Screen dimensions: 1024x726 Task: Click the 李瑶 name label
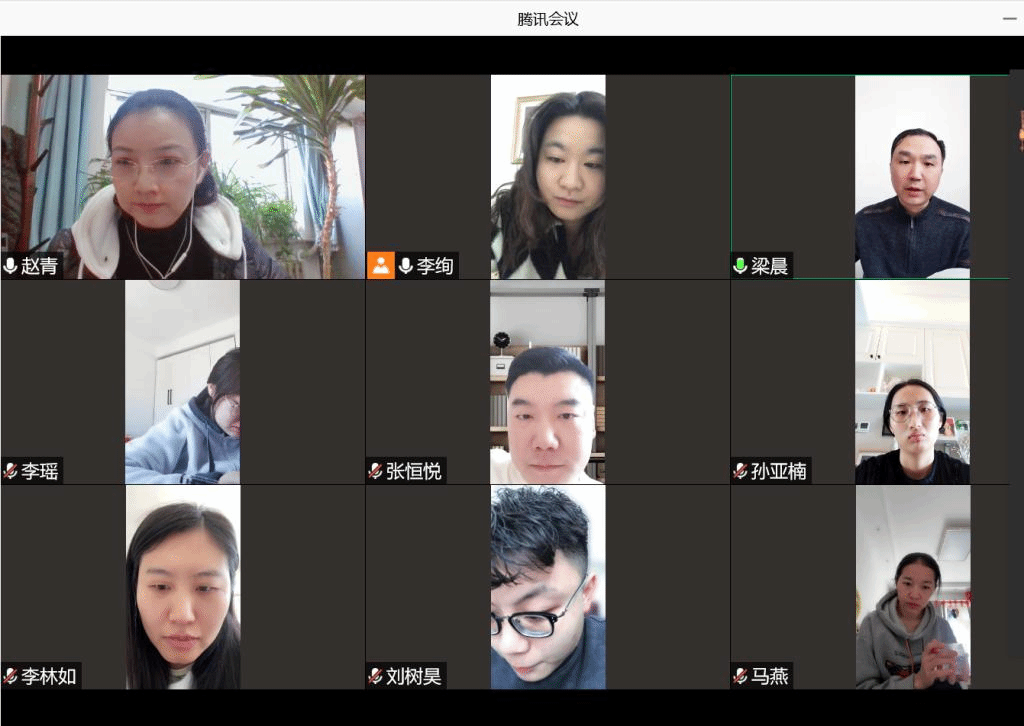pyautogui.click(x=40, y=471)
